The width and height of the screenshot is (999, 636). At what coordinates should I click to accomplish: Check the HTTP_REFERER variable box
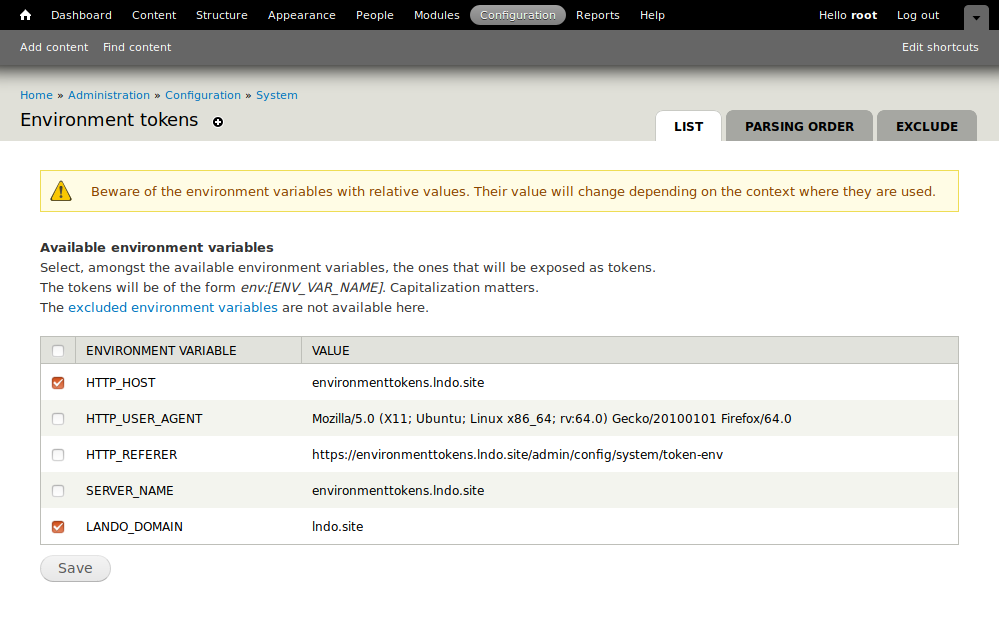tap(58, 455)
